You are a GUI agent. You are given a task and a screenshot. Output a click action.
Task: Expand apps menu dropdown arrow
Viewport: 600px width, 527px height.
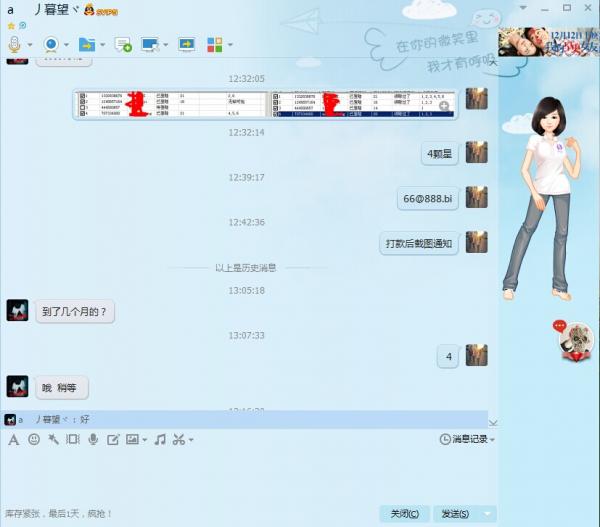click(x=230, y=45)
